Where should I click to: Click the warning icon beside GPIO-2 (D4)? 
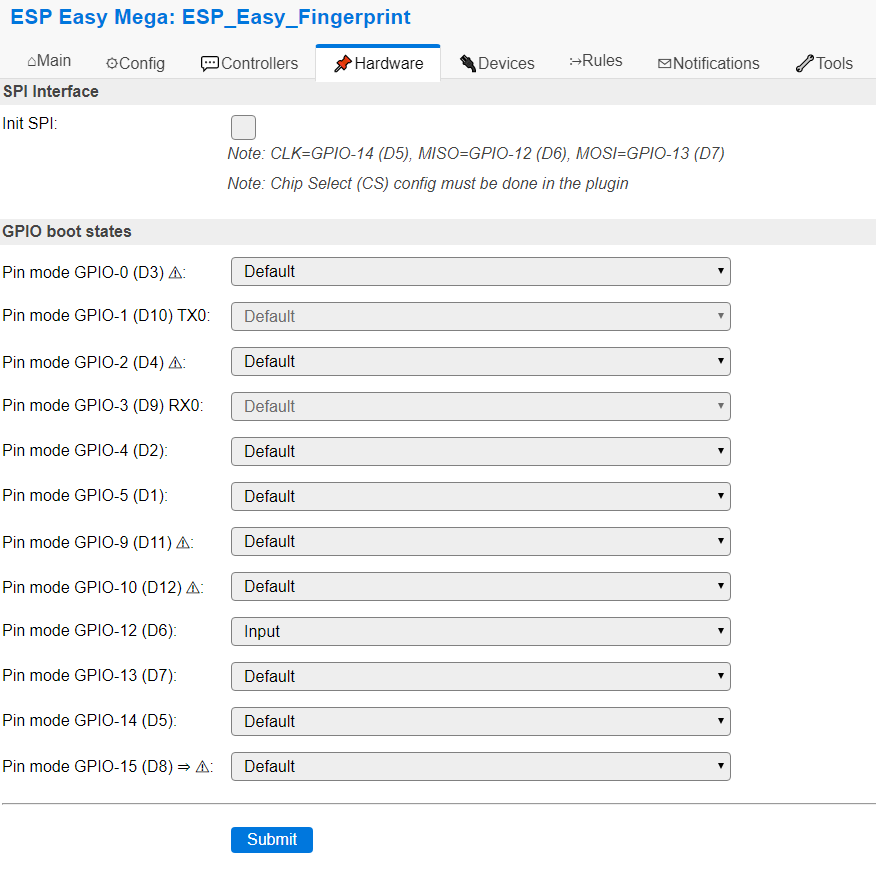click(x=176, y=362)
